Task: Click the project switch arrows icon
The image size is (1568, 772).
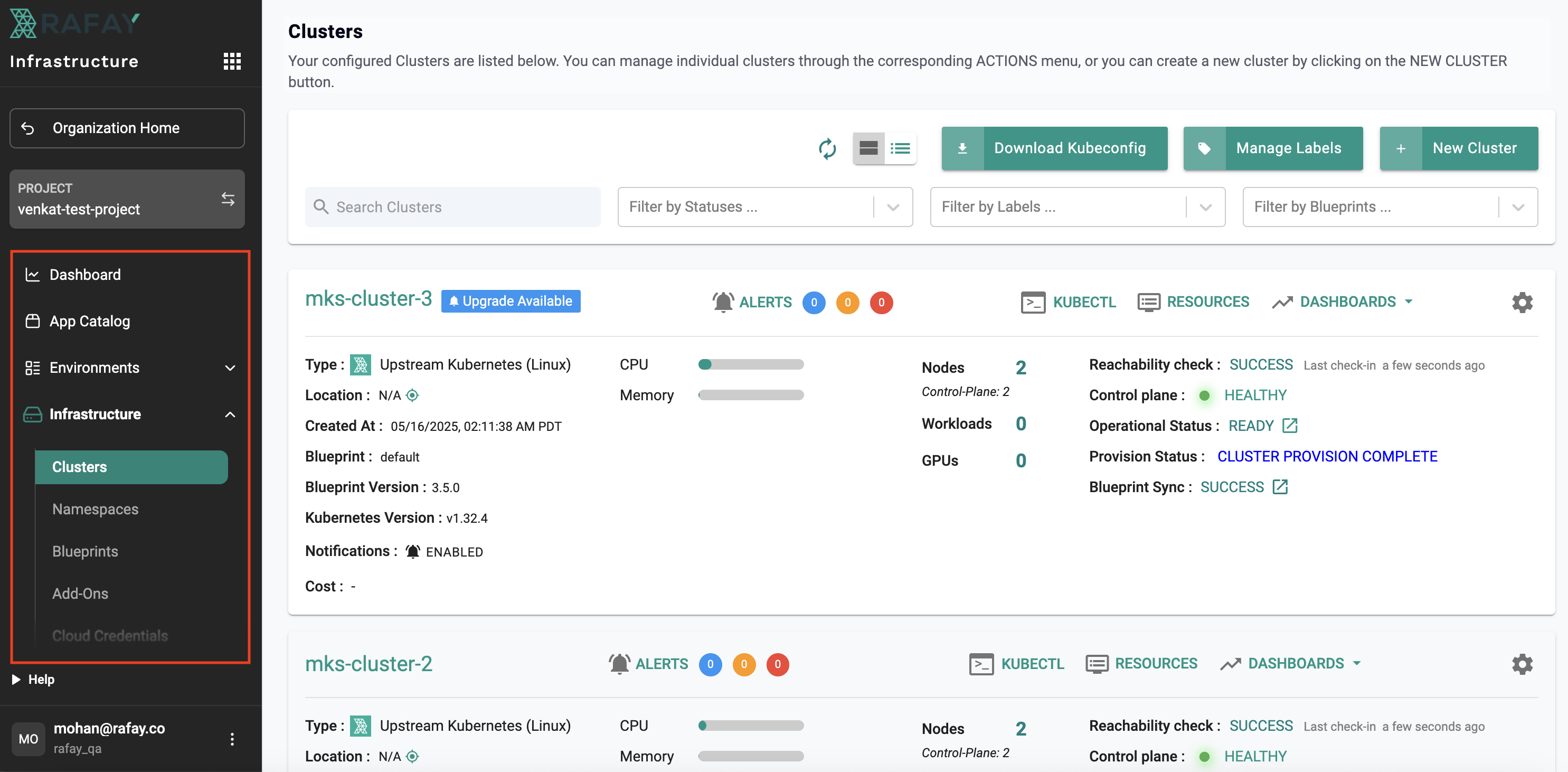Action: [x=228, y=199]
